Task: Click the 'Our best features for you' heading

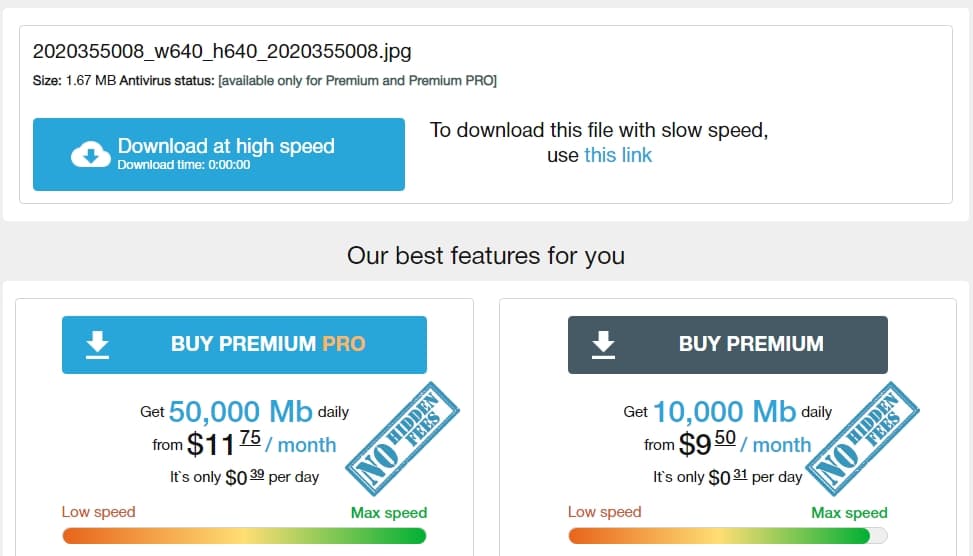Action: (x=486, y=256)
